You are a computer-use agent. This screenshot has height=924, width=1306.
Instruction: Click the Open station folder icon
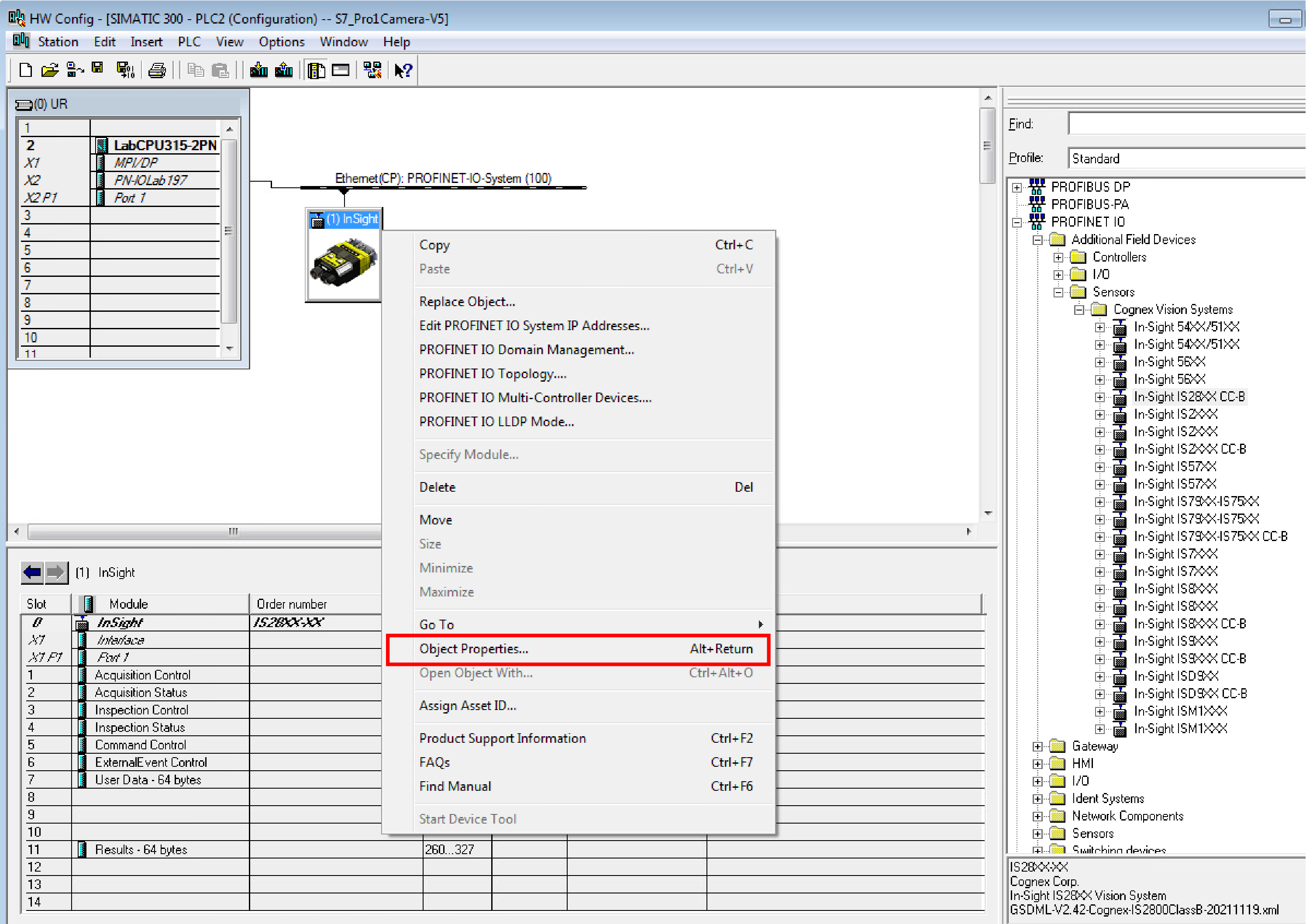pyautogui.click(x=50, y=70)
